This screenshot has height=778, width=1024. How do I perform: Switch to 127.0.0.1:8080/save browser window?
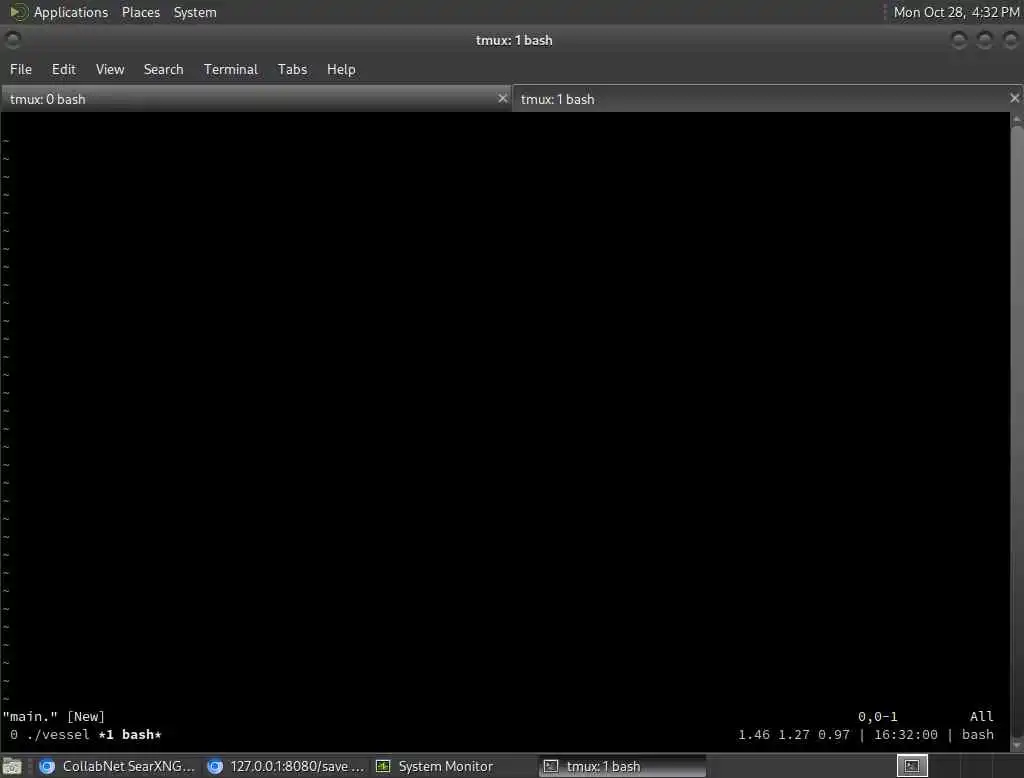(285, 766)
